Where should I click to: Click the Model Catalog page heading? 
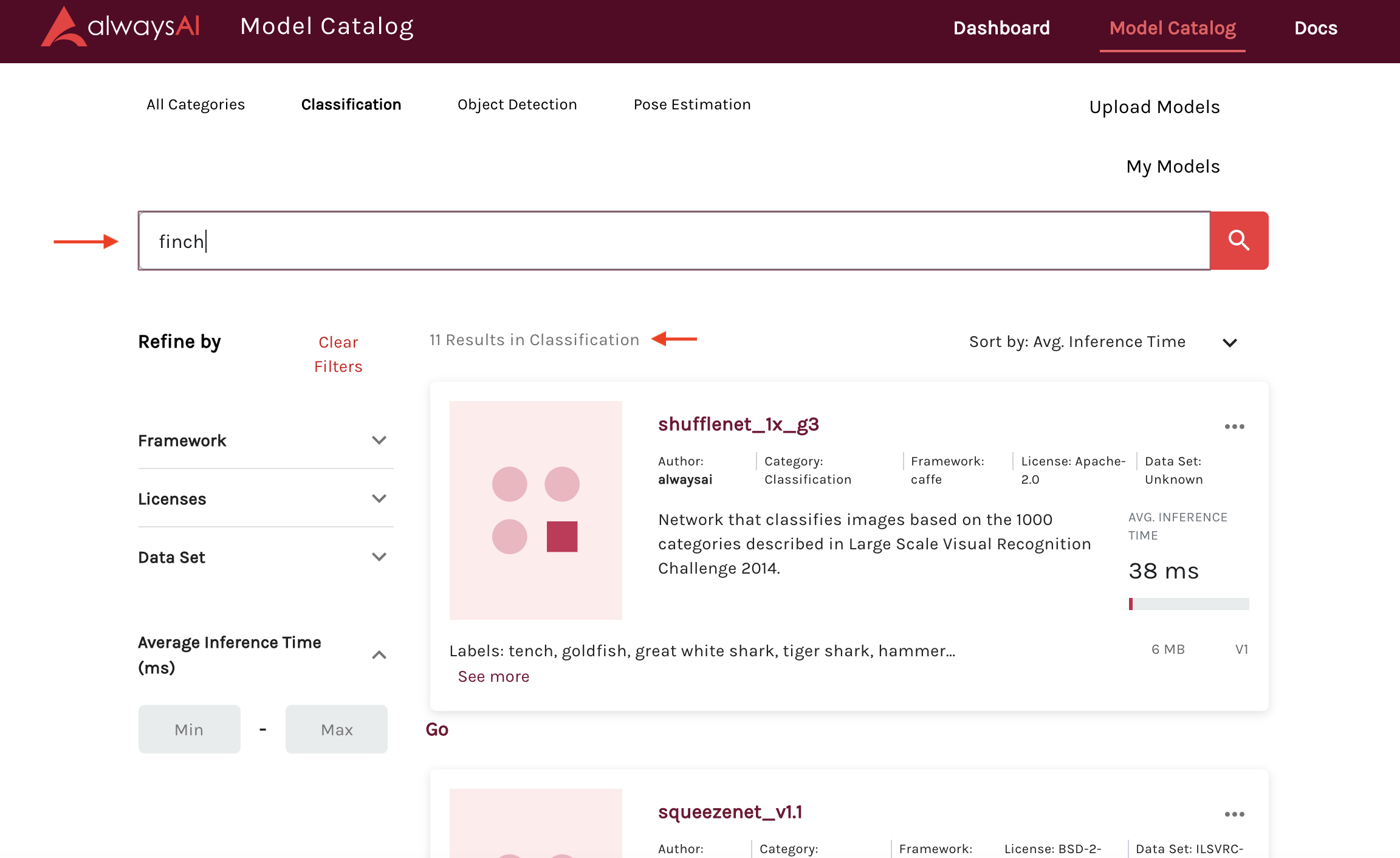(327, 27)
